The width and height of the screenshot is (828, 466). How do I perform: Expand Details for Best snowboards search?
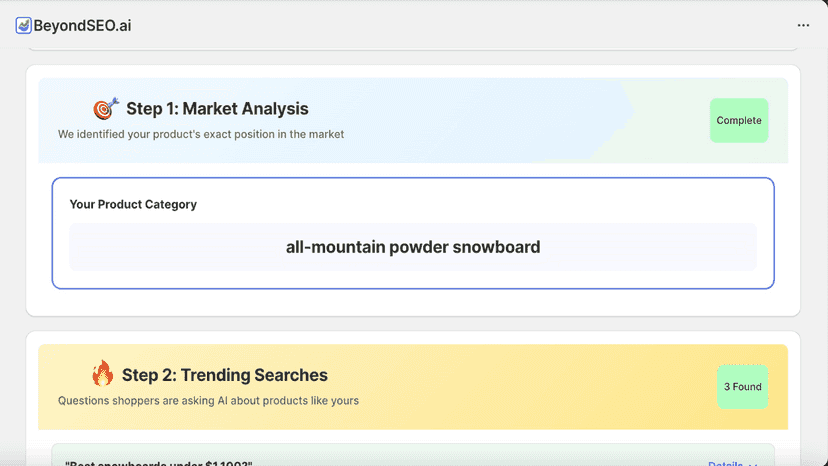pyautogui.click(x=732, y=463)
